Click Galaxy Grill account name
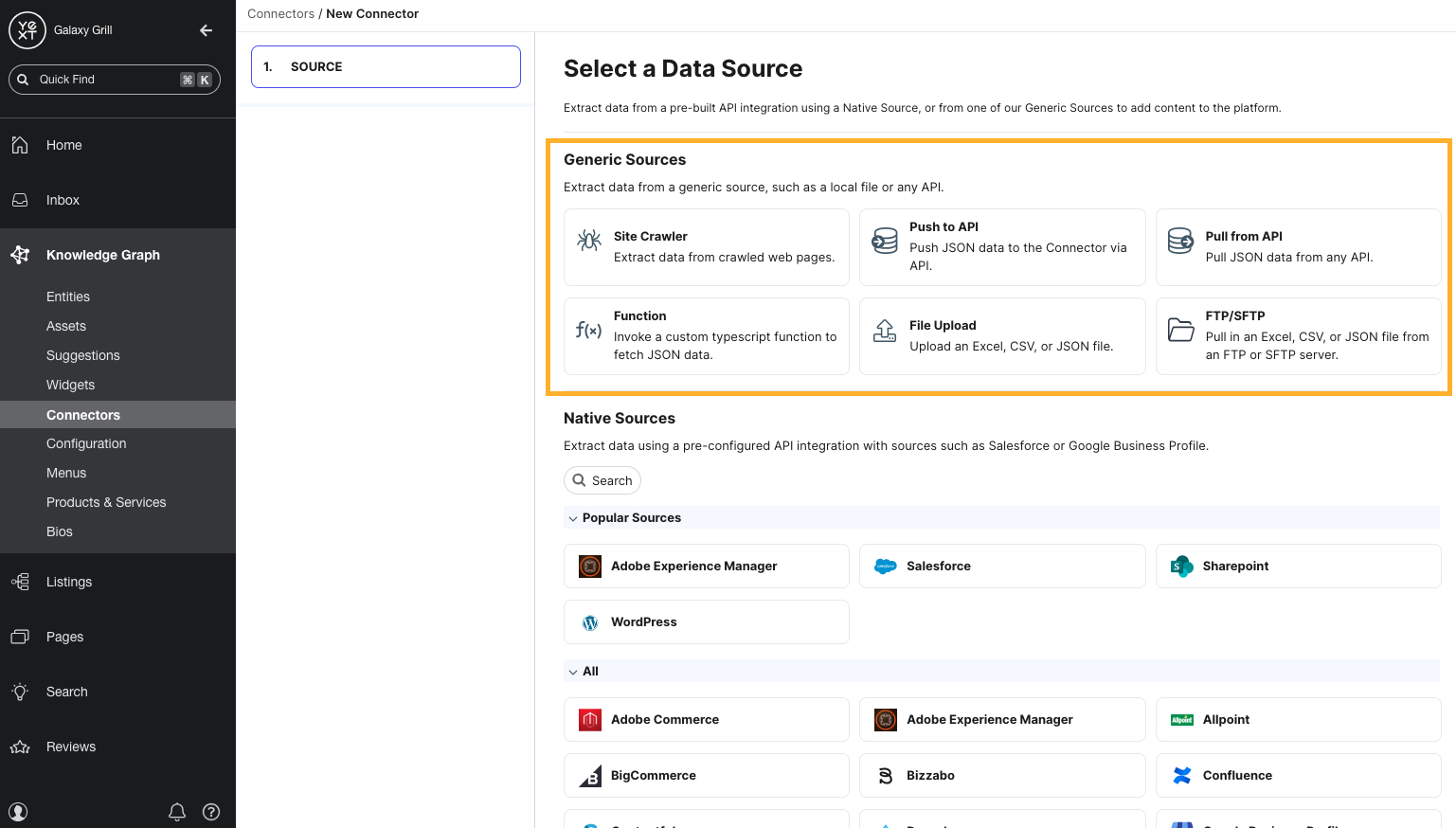 [83, 30]
